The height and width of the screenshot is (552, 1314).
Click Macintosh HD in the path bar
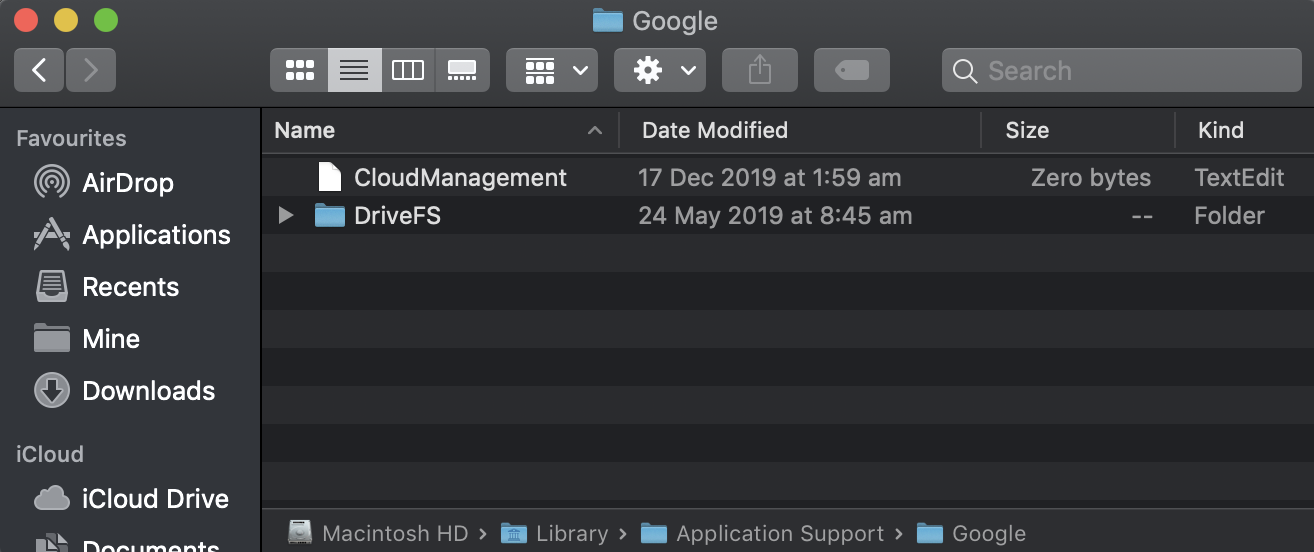point(395,534)
